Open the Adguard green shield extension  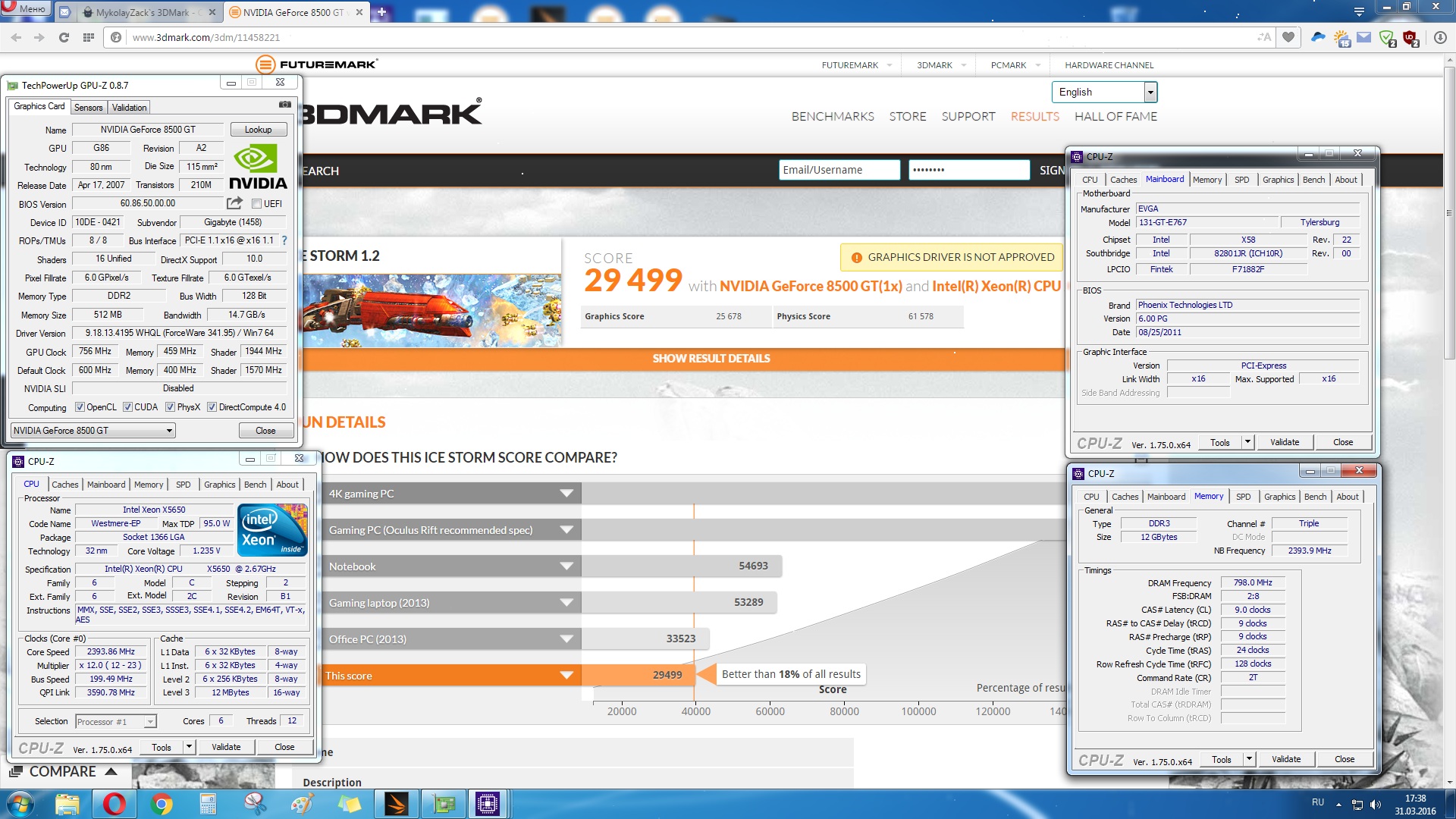(x=1388, y=38)
